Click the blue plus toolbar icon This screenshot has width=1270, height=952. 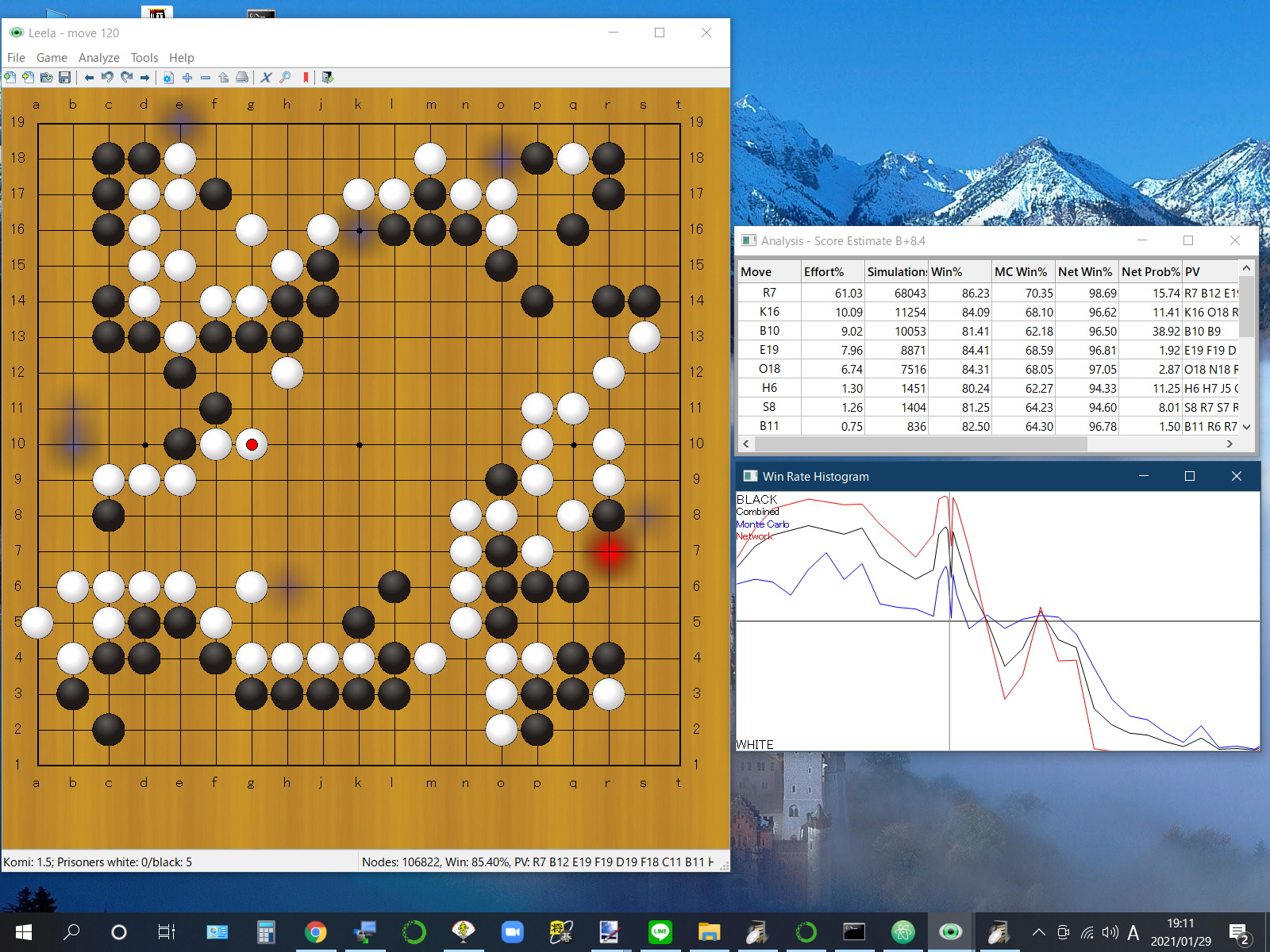pyautogui.click(x=187, y=78)
